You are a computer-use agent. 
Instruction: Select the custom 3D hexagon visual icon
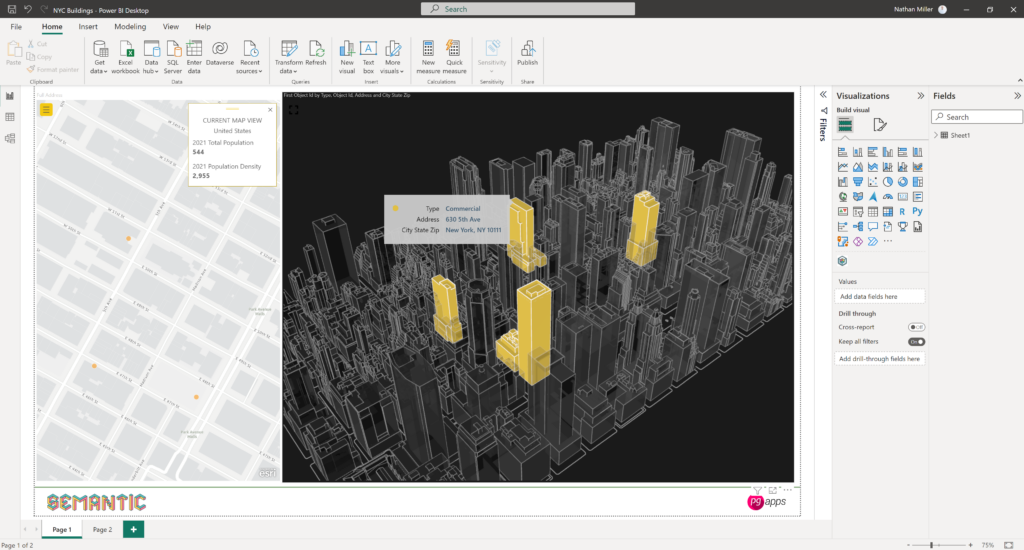pos(842,261)
